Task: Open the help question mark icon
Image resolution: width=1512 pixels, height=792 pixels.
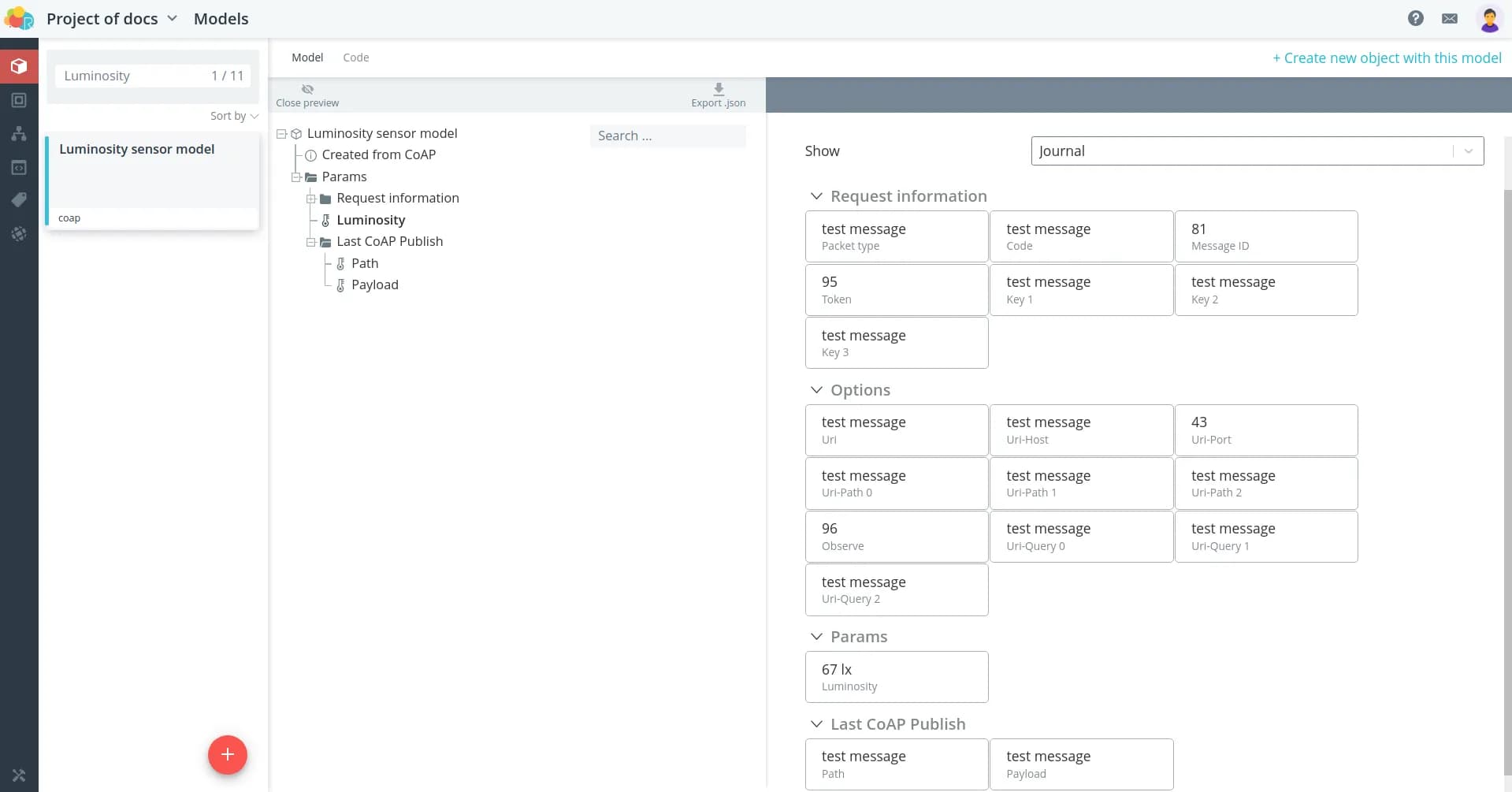Action: (1415, 18)
